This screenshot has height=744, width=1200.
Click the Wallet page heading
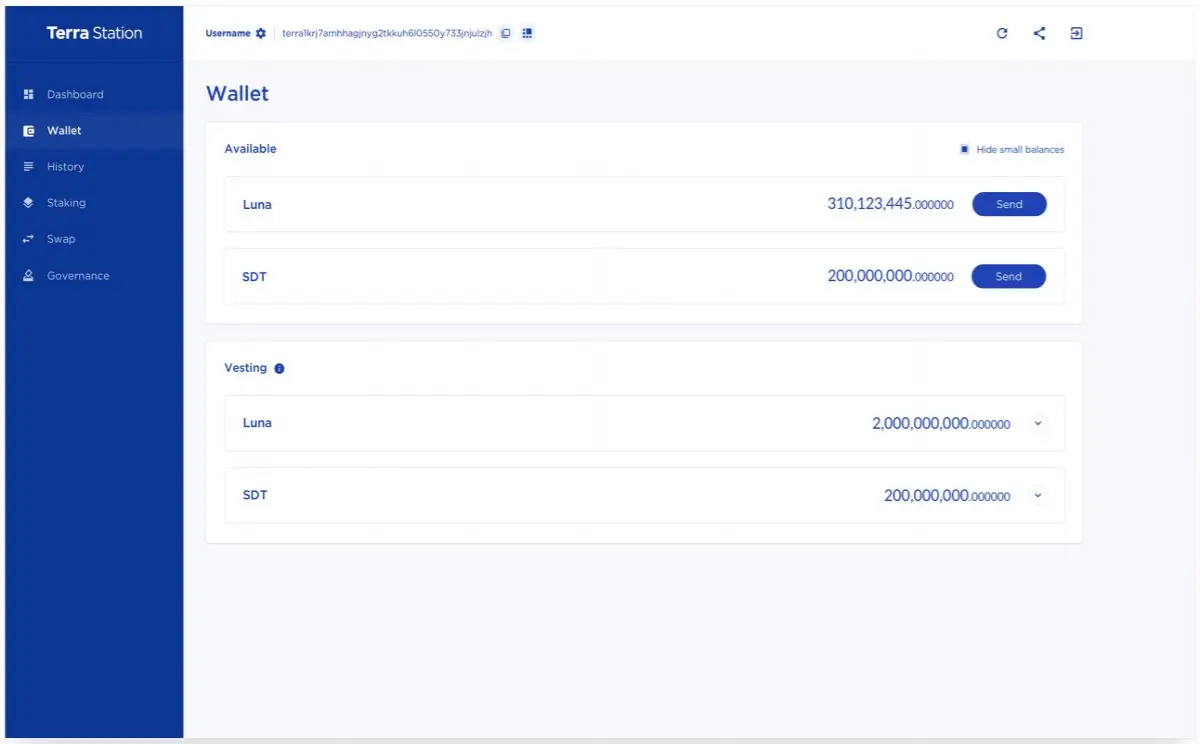pyautogui.click(x=238, y=93)
